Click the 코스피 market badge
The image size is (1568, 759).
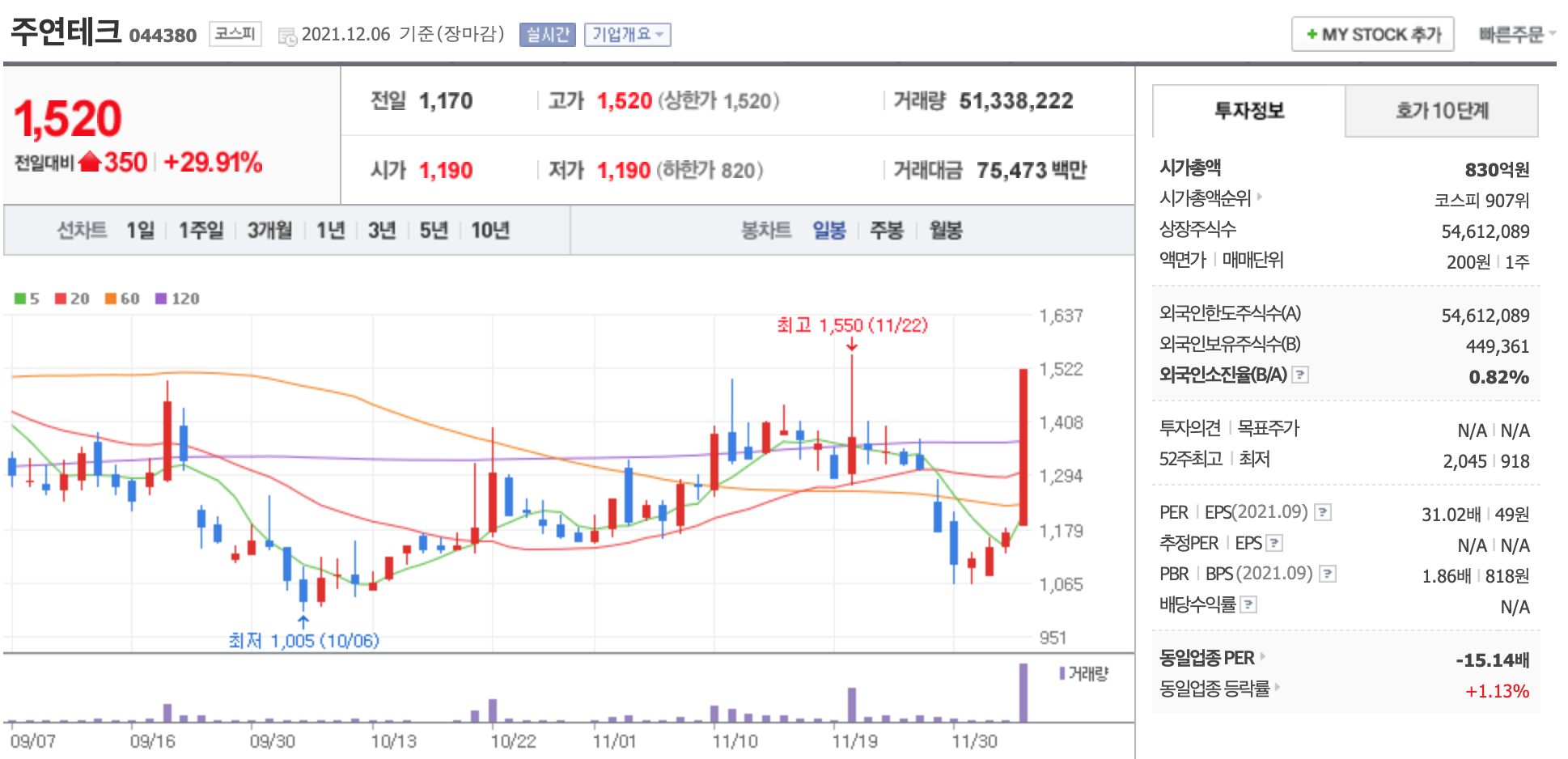pyautogui.click(x=235, y=34)
